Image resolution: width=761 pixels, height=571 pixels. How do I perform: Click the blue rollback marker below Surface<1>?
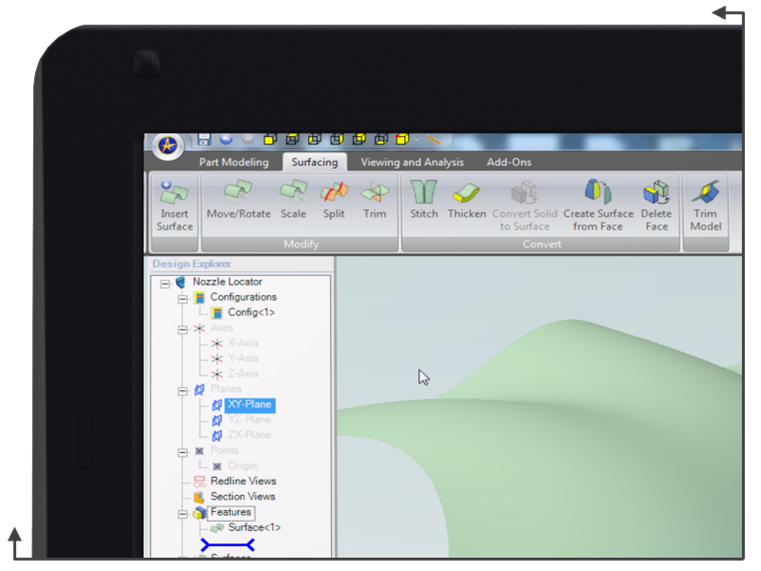coord(227,545)
